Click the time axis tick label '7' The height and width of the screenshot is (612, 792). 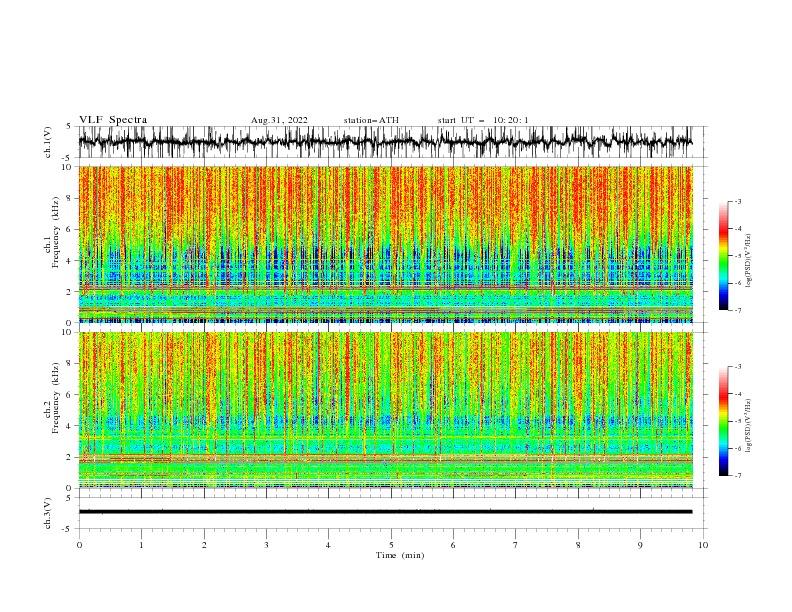[x=516, y=545]
